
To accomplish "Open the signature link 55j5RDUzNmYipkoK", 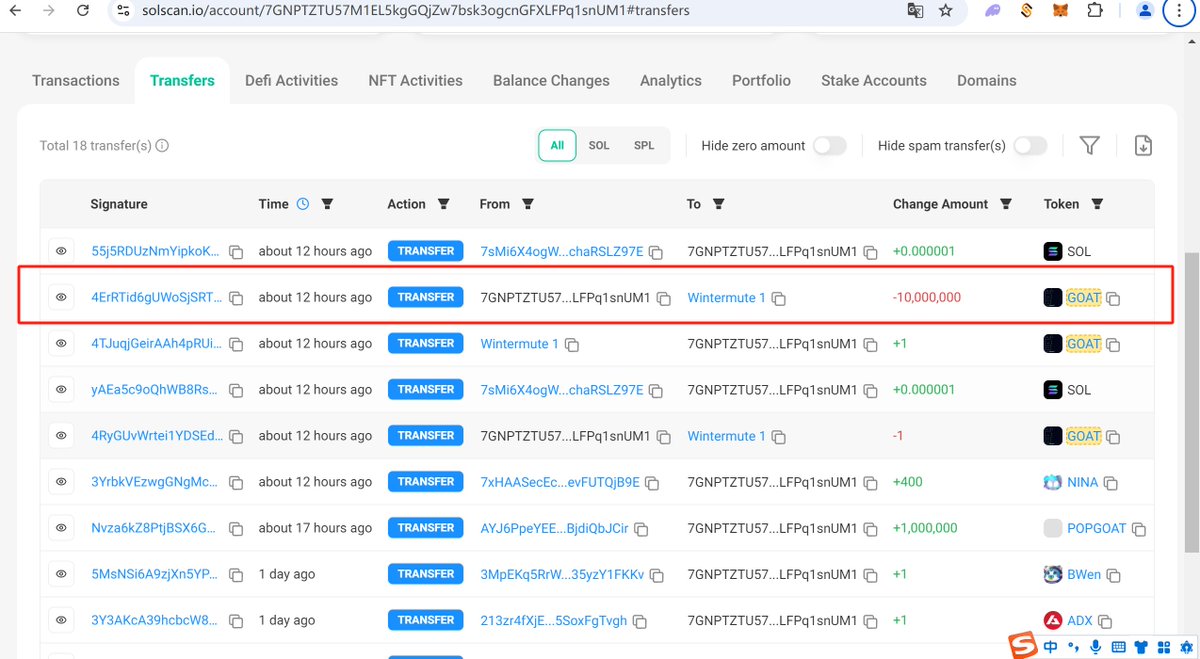I will point(156,252).
